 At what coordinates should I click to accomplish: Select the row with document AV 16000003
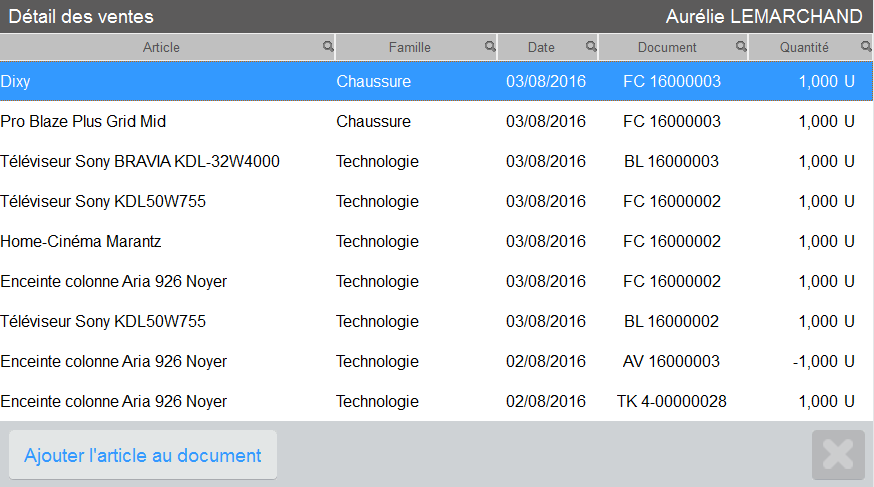[436, 362]
